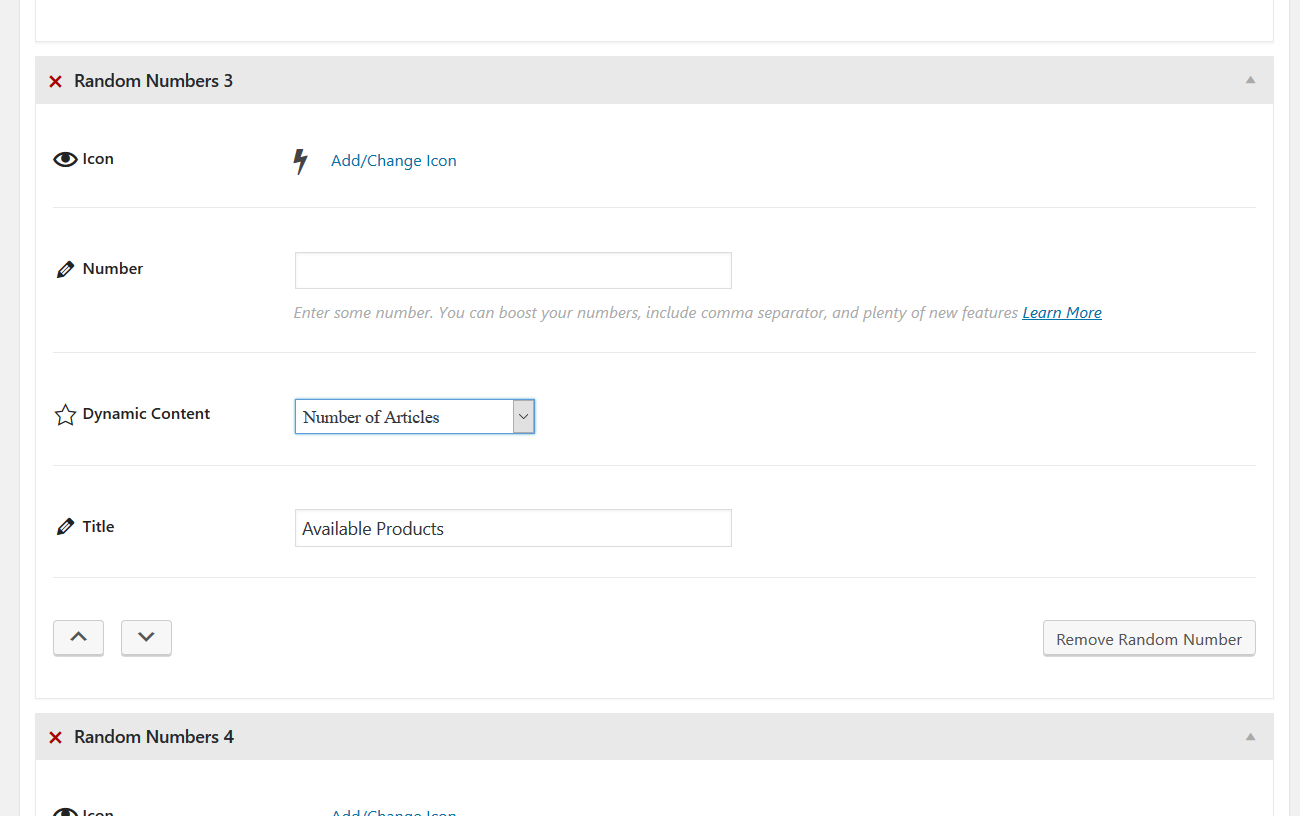Move Random Numbers 3 up with arrow button

pyautogui.click(x=78, y=638)
